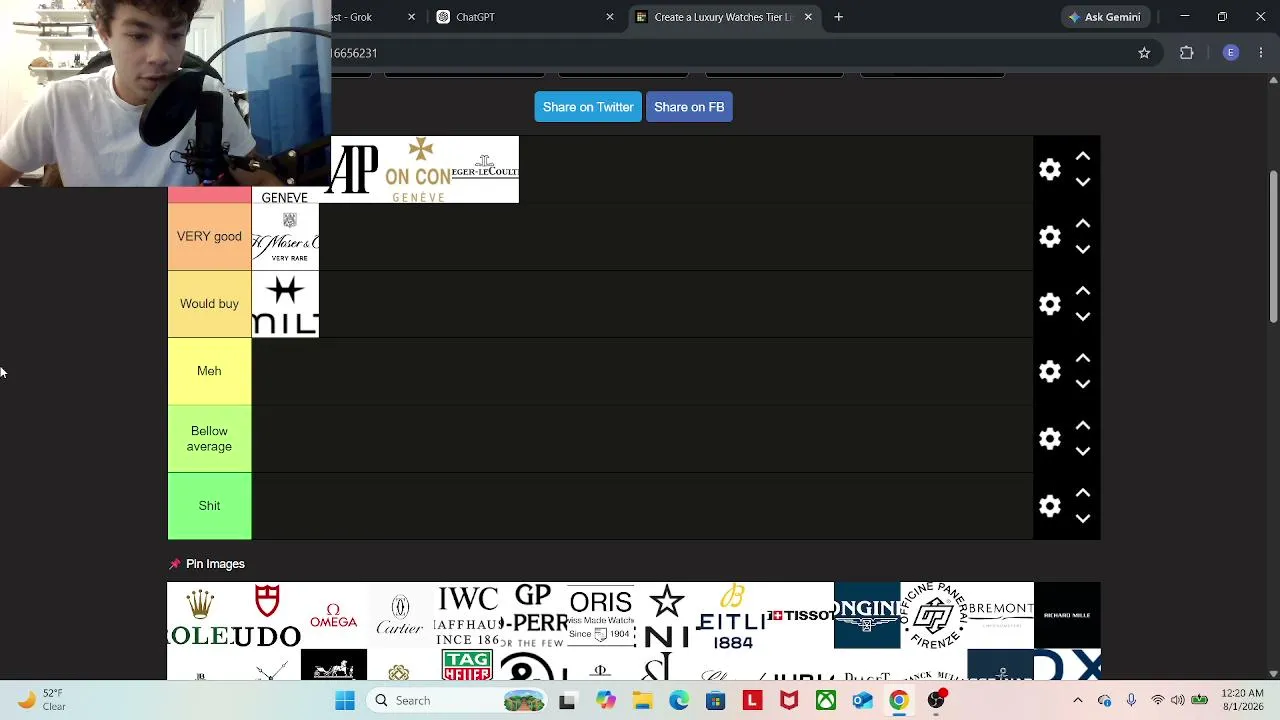This screenshot has width=1280, height=720.
Task: Select the Breitling 1884 logo image
Action: pyautogui.click(x=734, y=615)
